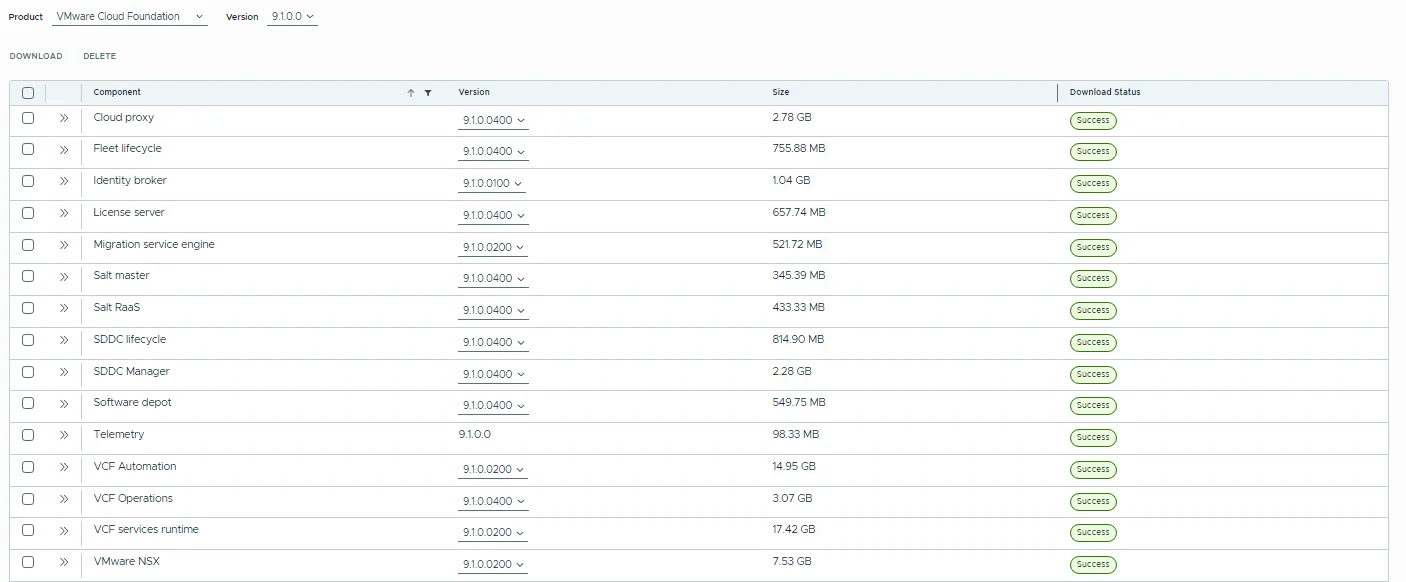Click the 17.42 GB size cell
The width and height of the screenshot is (1406, 582).
tap(794, 530)
